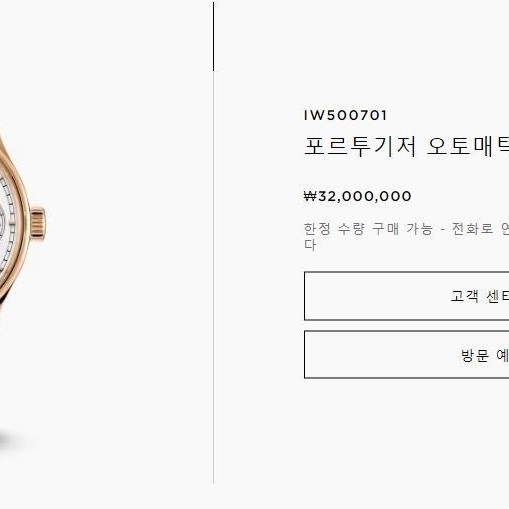
Task: Click the word 오토매틱 in title
Action: coord(468,146)
